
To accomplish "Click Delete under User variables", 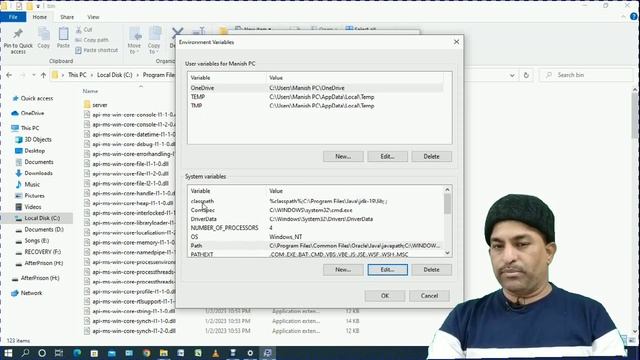I will pyautogui.click(x=431, y=156).
